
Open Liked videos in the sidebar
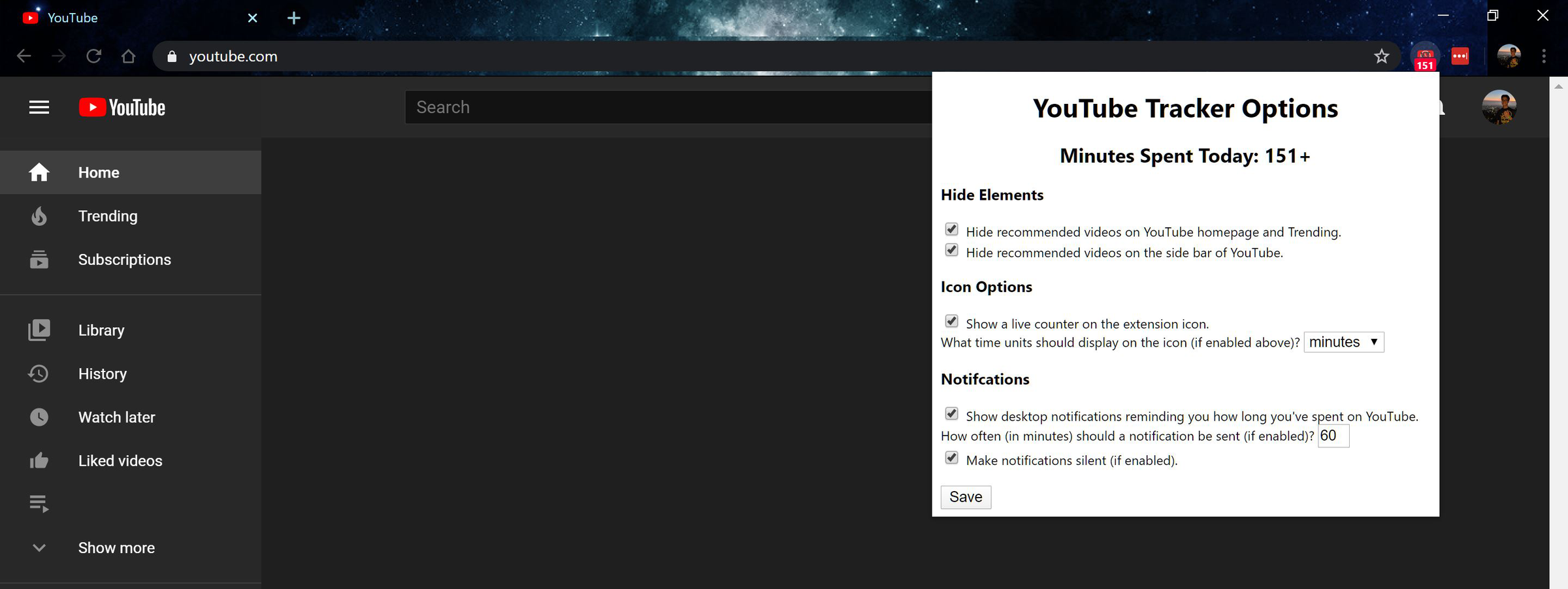click(131, 461)
